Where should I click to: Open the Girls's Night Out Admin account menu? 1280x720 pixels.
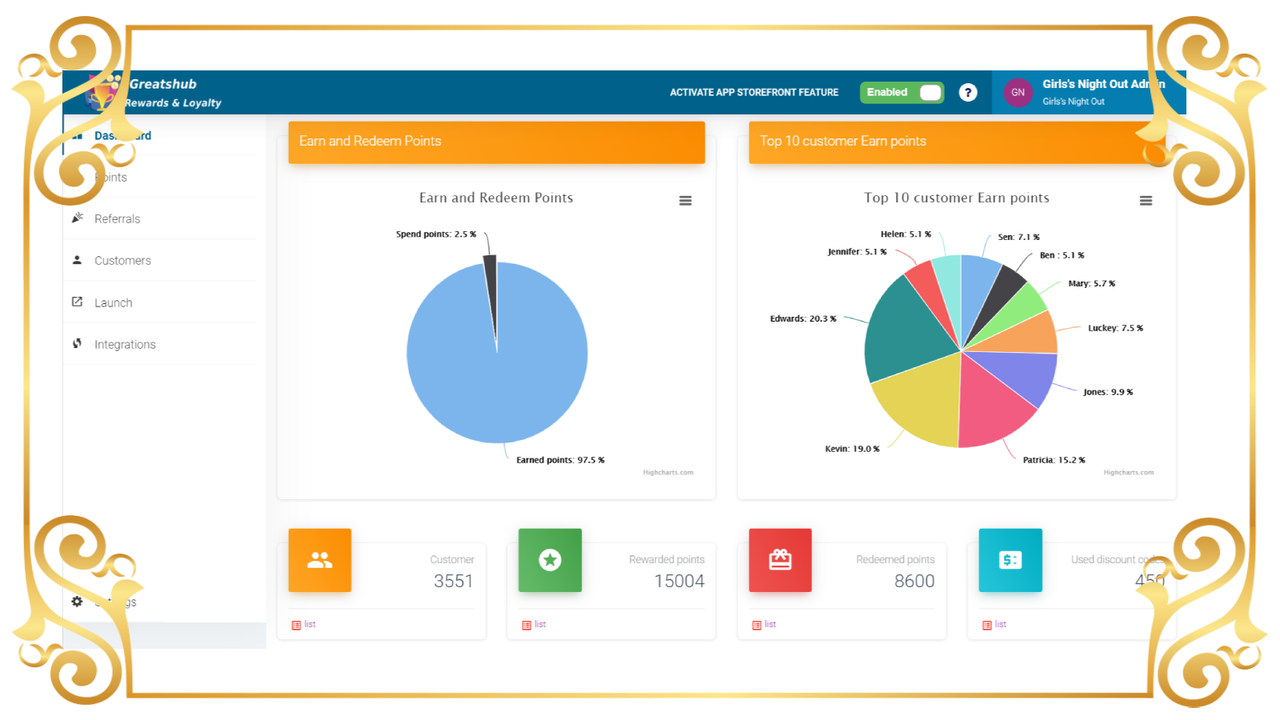click(x=1085, y=92)
